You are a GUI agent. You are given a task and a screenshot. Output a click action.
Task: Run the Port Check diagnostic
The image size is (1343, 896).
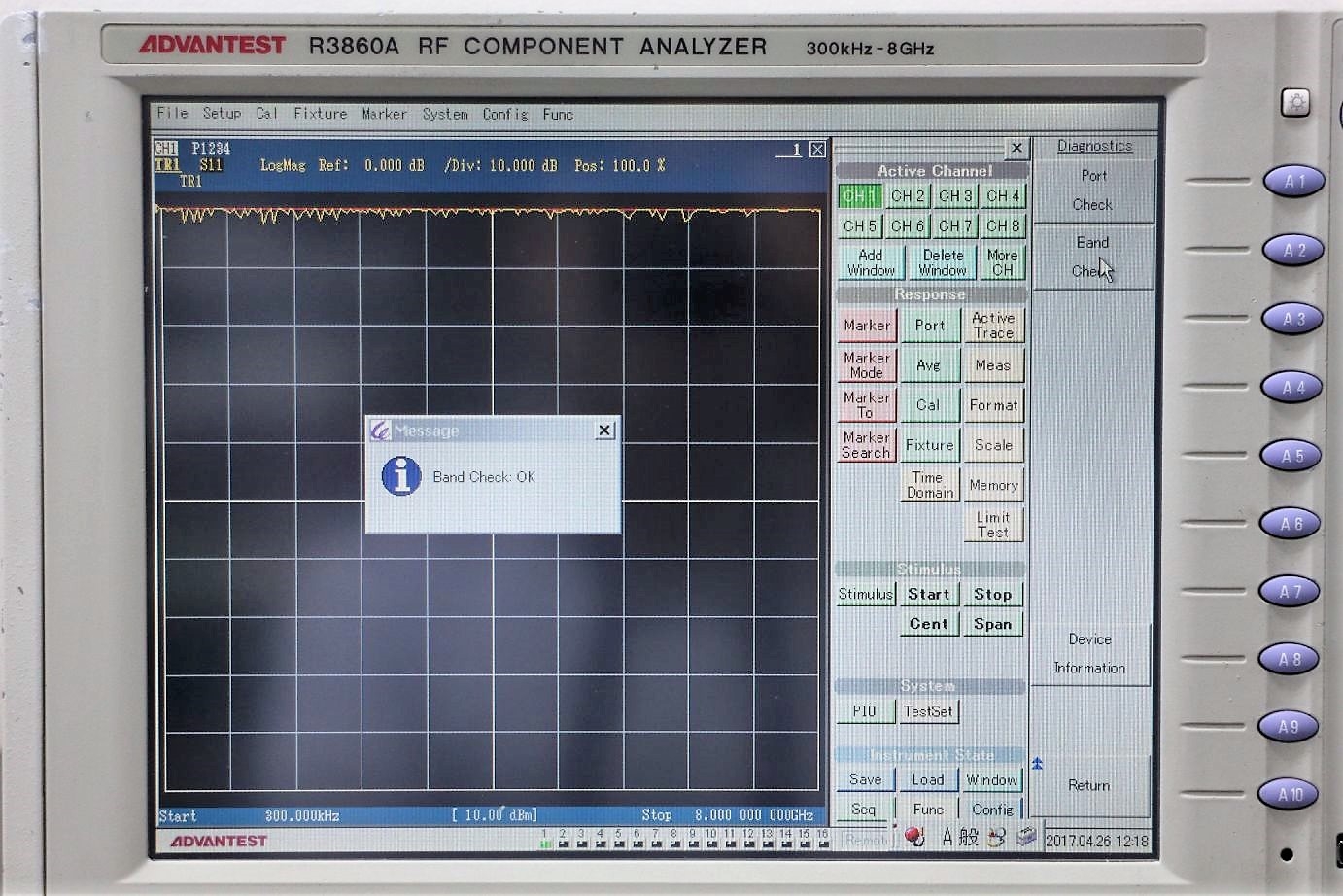[x=1093, y=190]
